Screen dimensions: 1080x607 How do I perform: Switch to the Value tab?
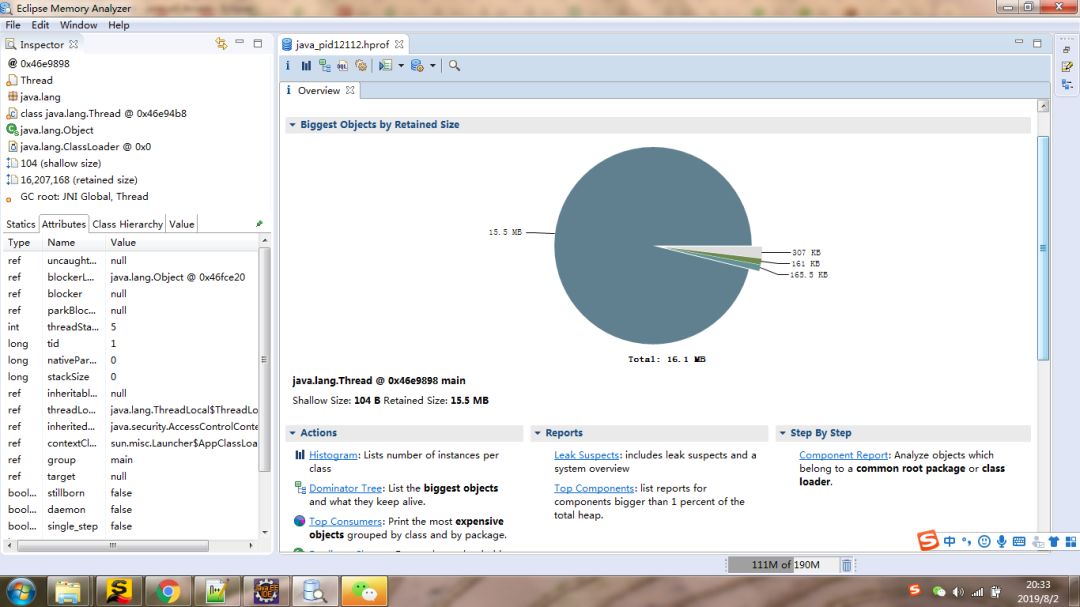point(182,224)
